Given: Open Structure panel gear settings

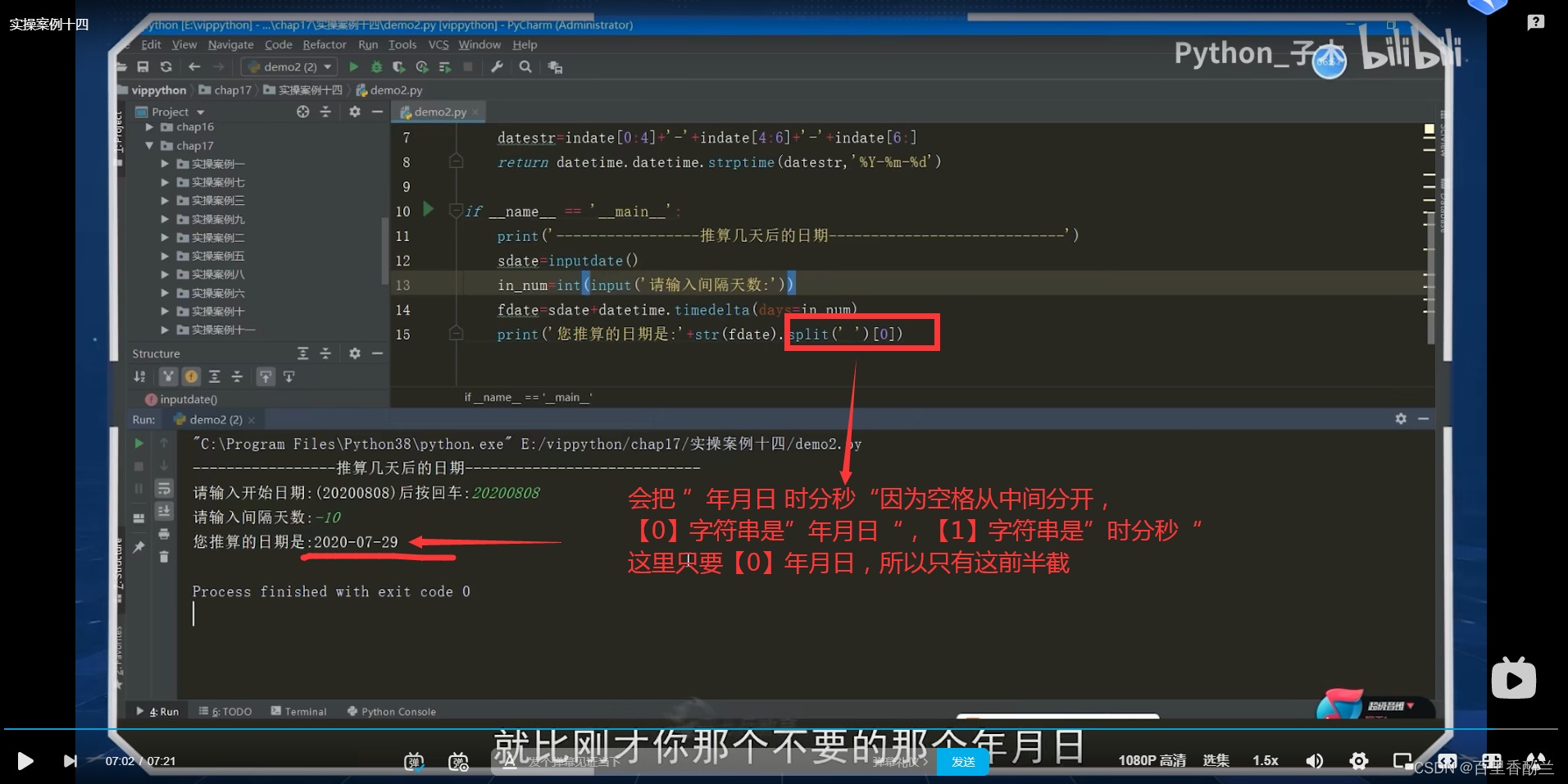Looking at the screenshot, I should (x=355, y=353).
